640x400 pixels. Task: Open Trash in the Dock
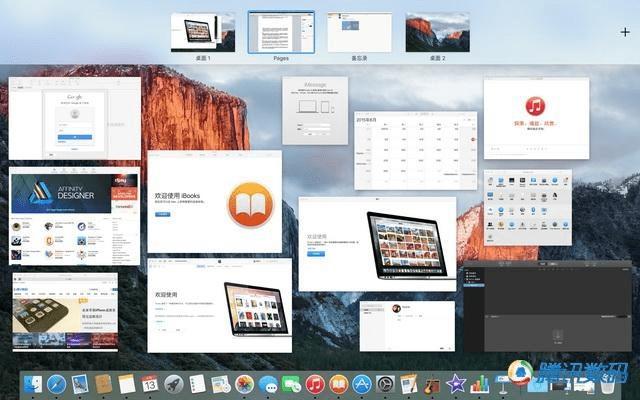pyautogui.click(x=607, y=384)
